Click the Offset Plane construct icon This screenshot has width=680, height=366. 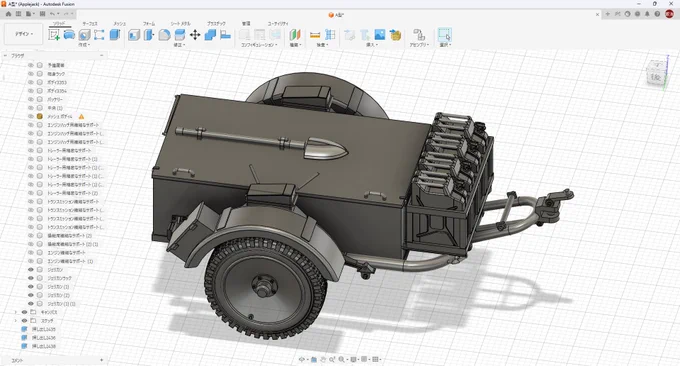pos(295,35)
